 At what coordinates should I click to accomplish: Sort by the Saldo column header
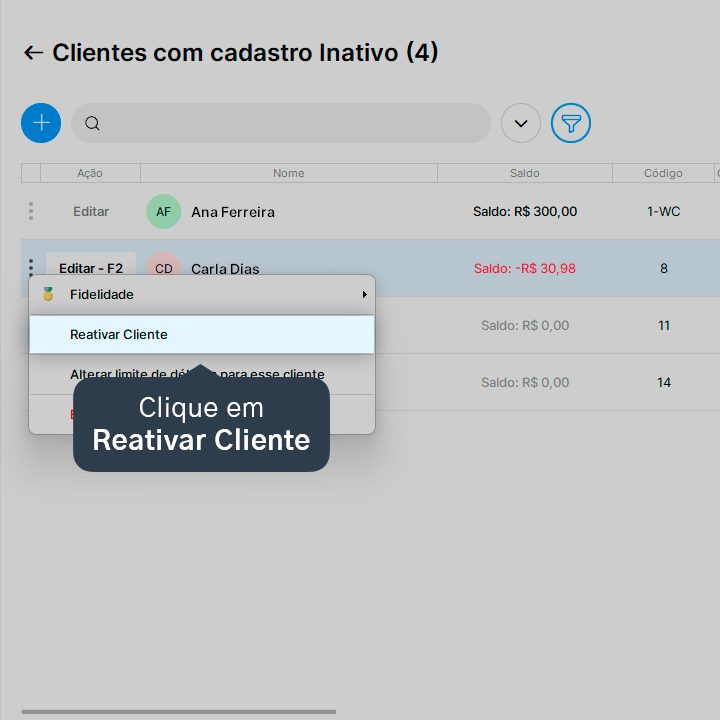pos(524,173)
